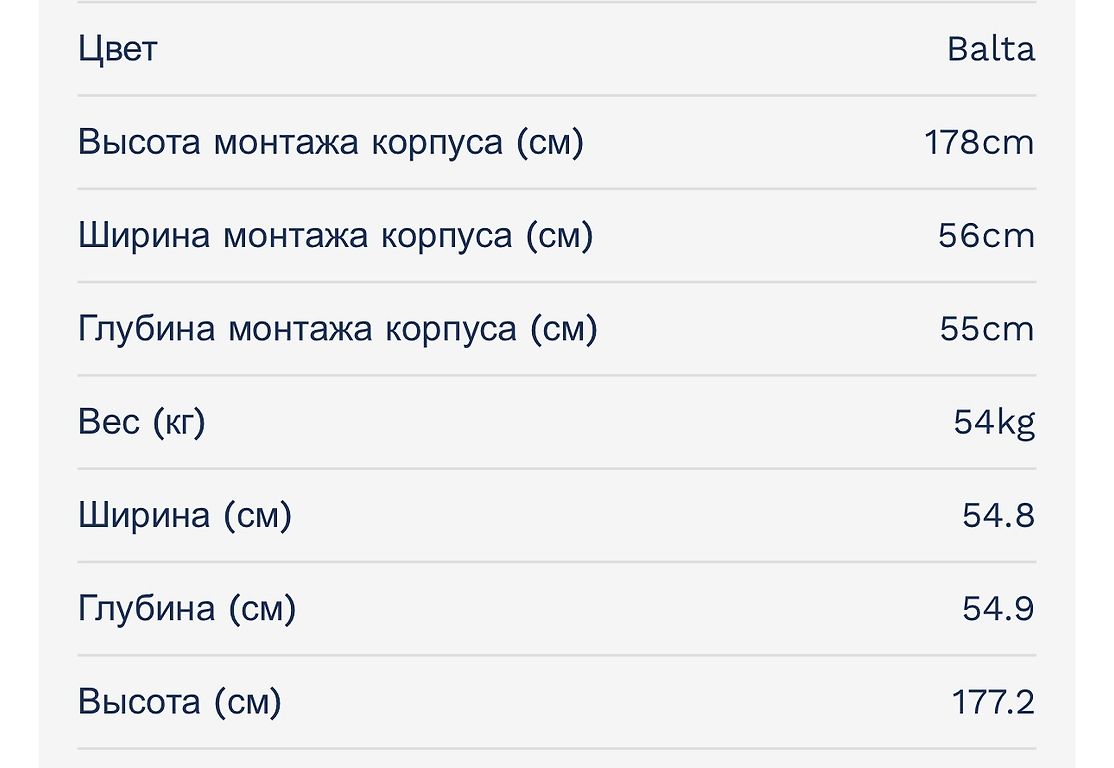Click the Глубина (см) label
The image size is (1114, 768).
187,608
